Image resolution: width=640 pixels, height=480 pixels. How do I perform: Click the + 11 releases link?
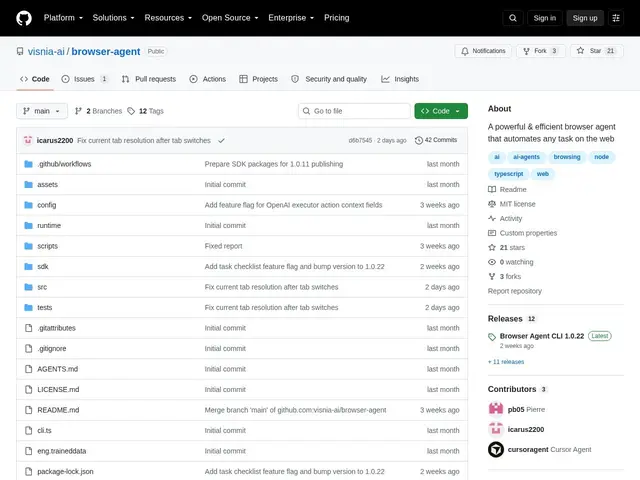(x=506, y=362)
